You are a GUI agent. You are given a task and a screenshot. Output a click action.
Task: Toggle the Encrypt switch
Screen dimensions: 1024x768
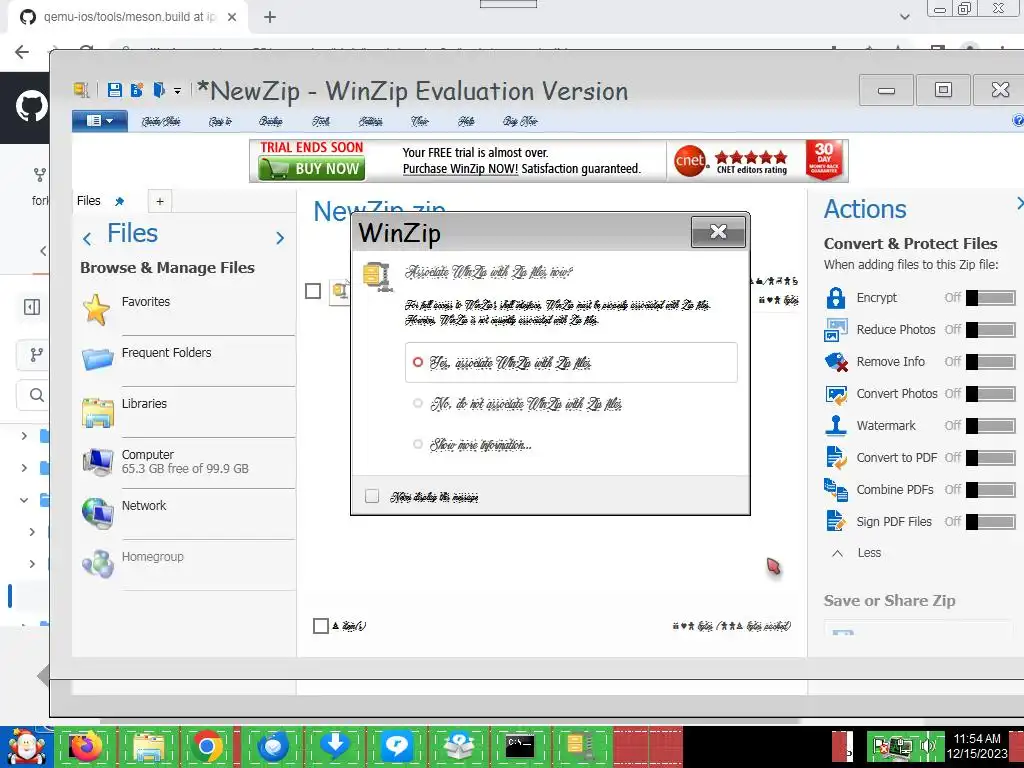point(991,298)
